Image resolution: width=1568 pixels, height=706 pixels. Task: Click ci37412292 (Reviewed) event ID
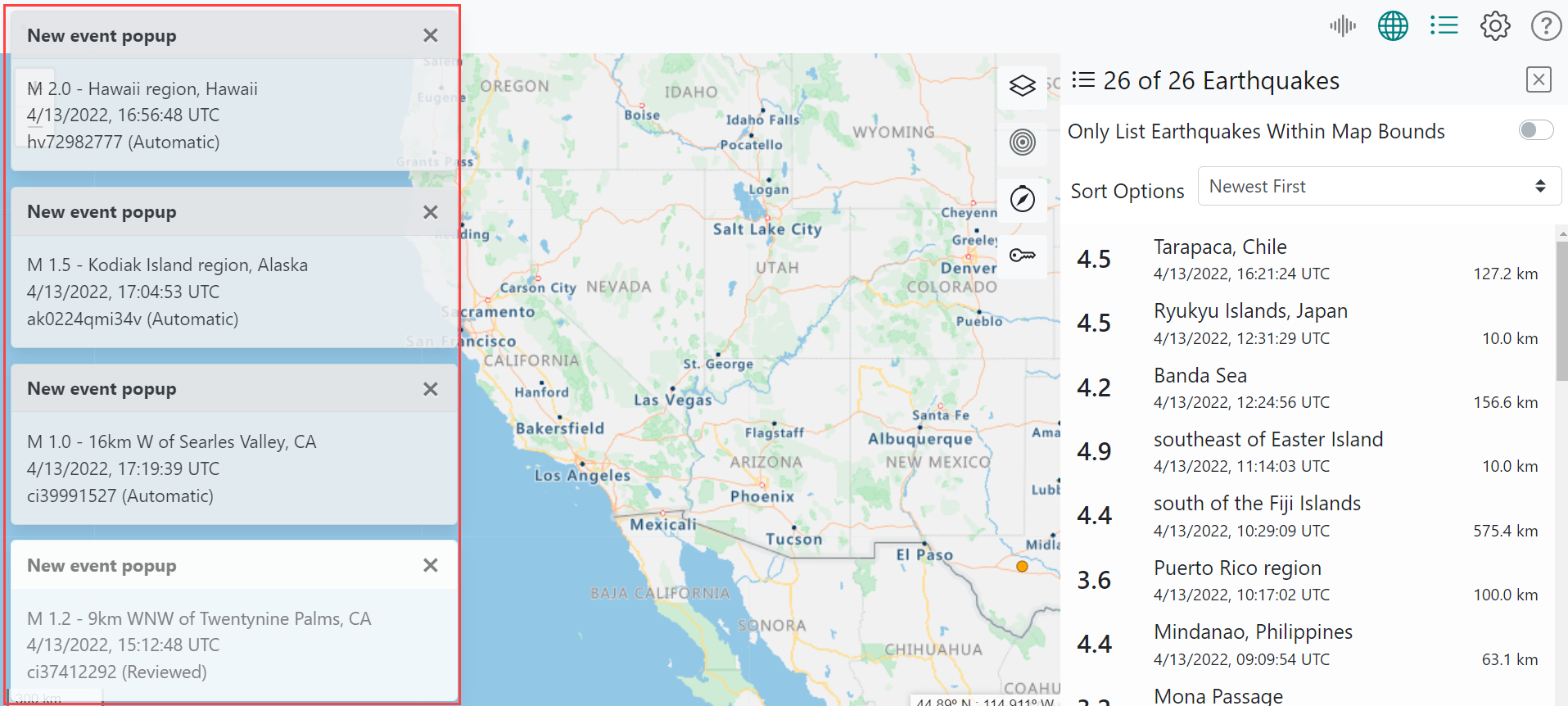point(117,672)
